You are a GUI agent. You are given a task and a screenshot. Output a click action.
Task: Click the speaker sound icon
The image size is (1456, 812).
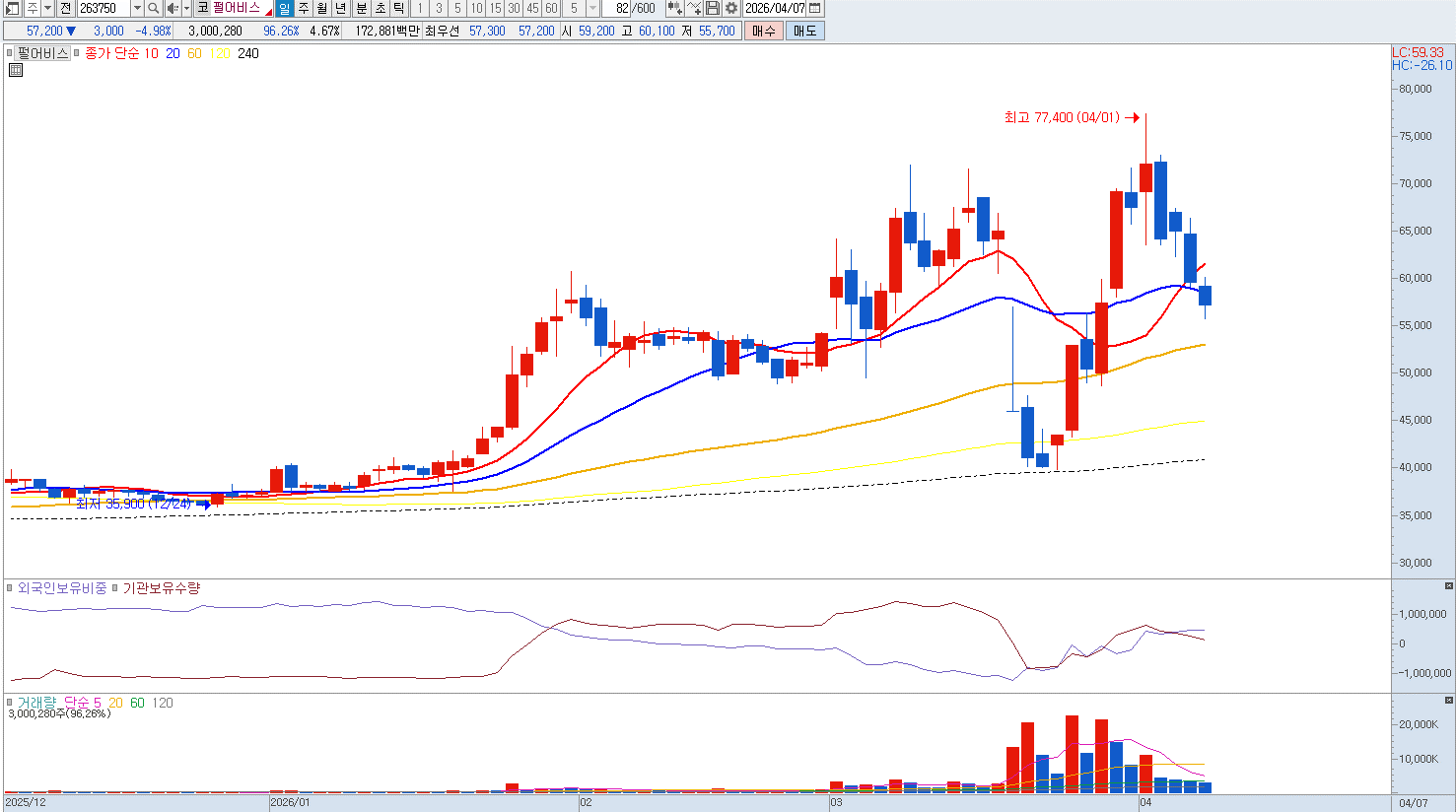click(x=172, y=8)
